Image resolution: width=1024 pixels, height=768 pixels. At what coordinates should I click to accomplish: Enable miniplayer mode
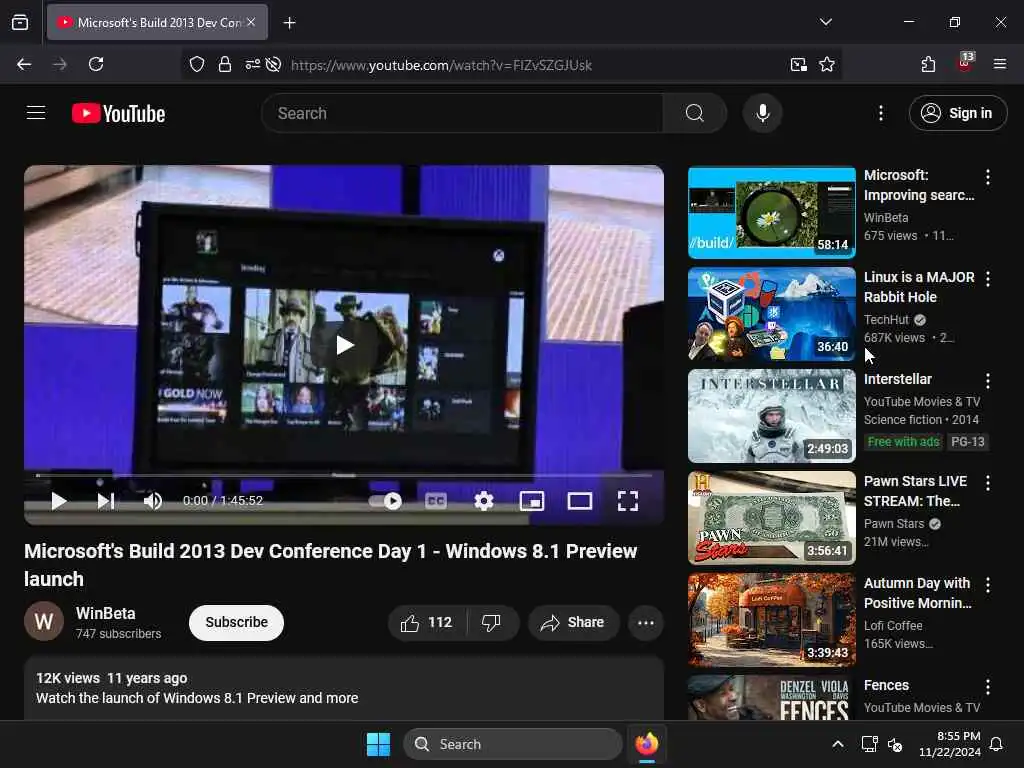532,501
